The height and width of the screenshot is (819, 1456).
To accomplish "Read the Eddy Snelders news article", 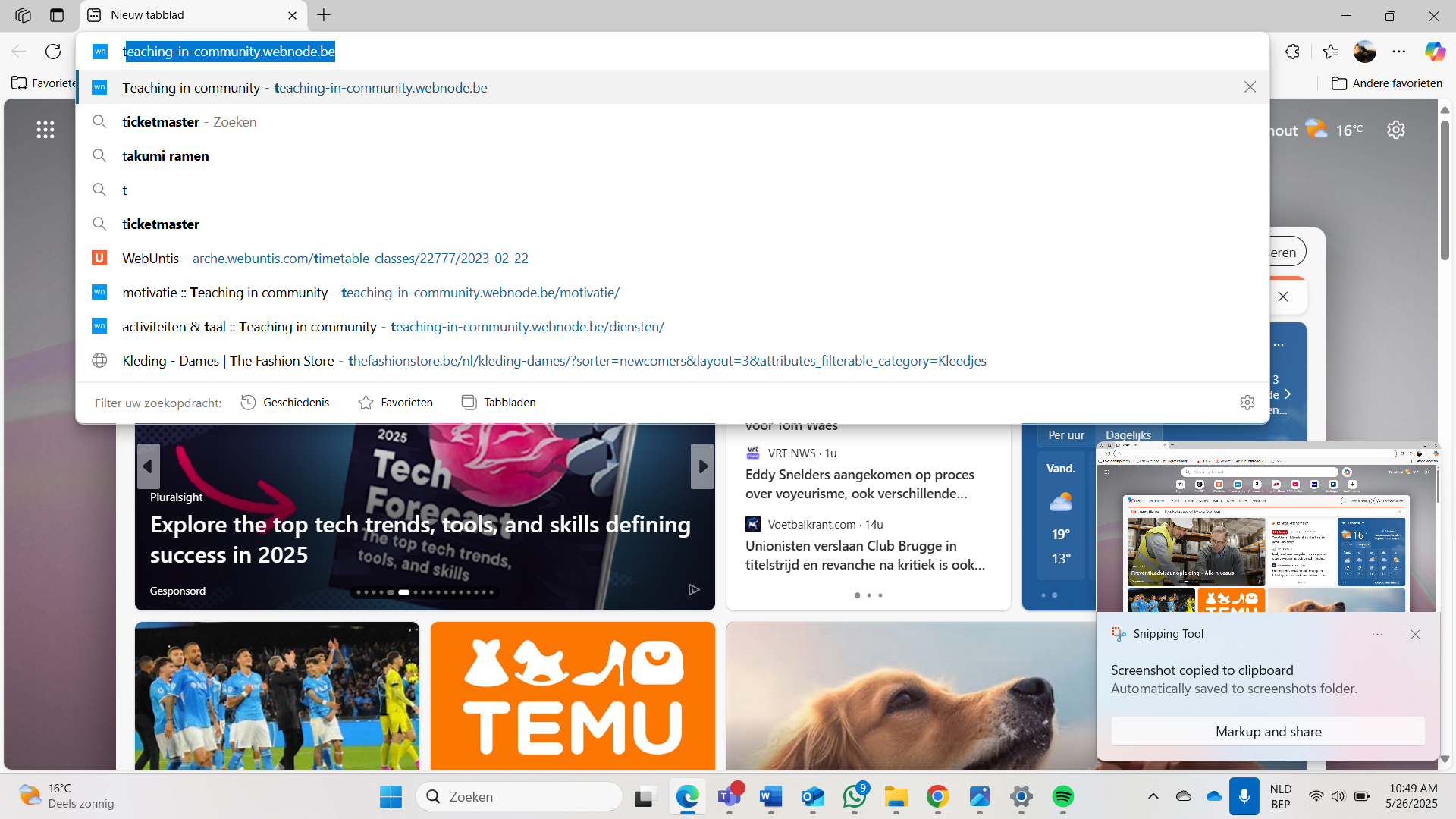I will (859, 484).
